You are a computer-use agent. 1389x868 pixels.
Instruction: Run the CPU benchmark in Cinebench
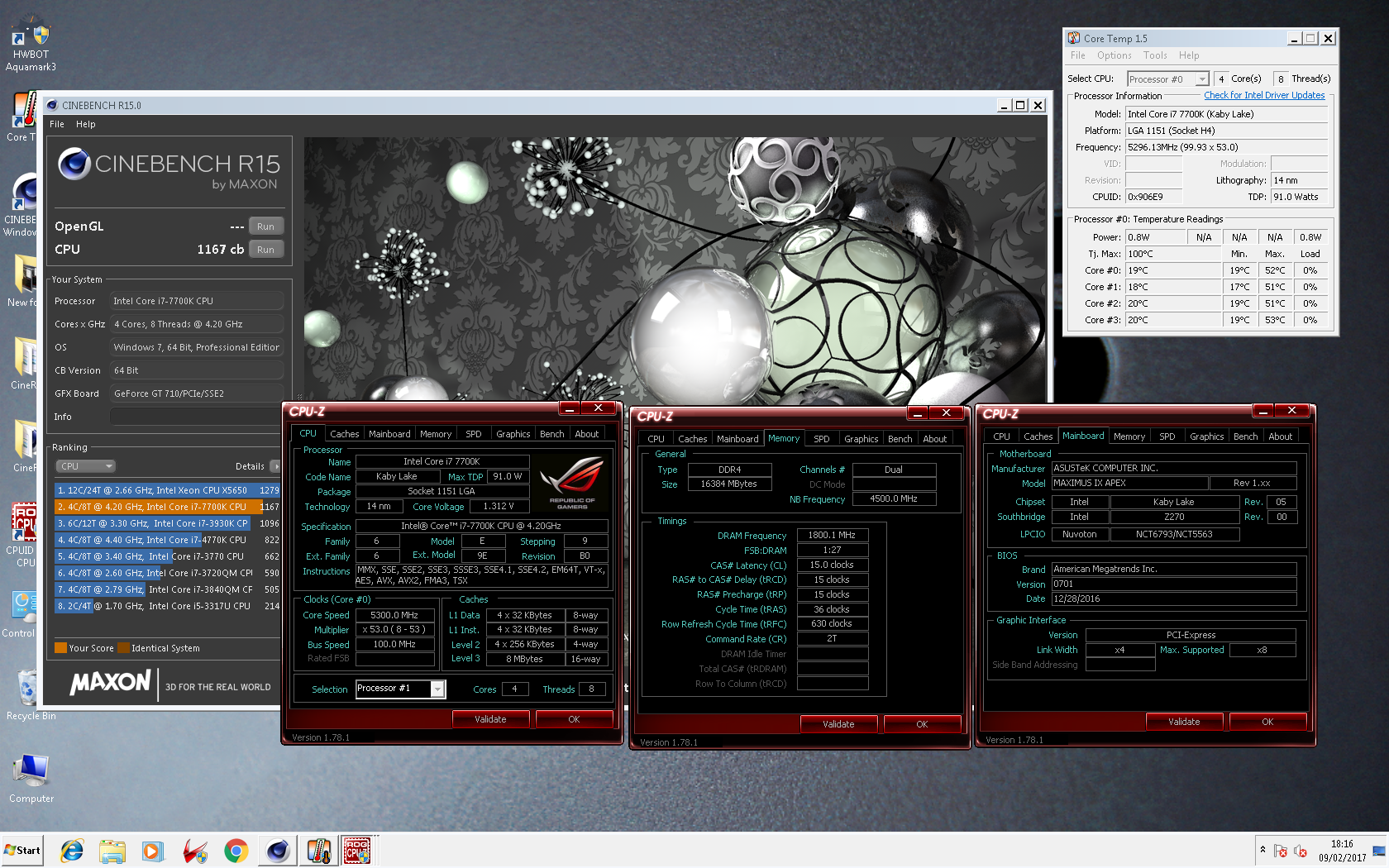265,250
